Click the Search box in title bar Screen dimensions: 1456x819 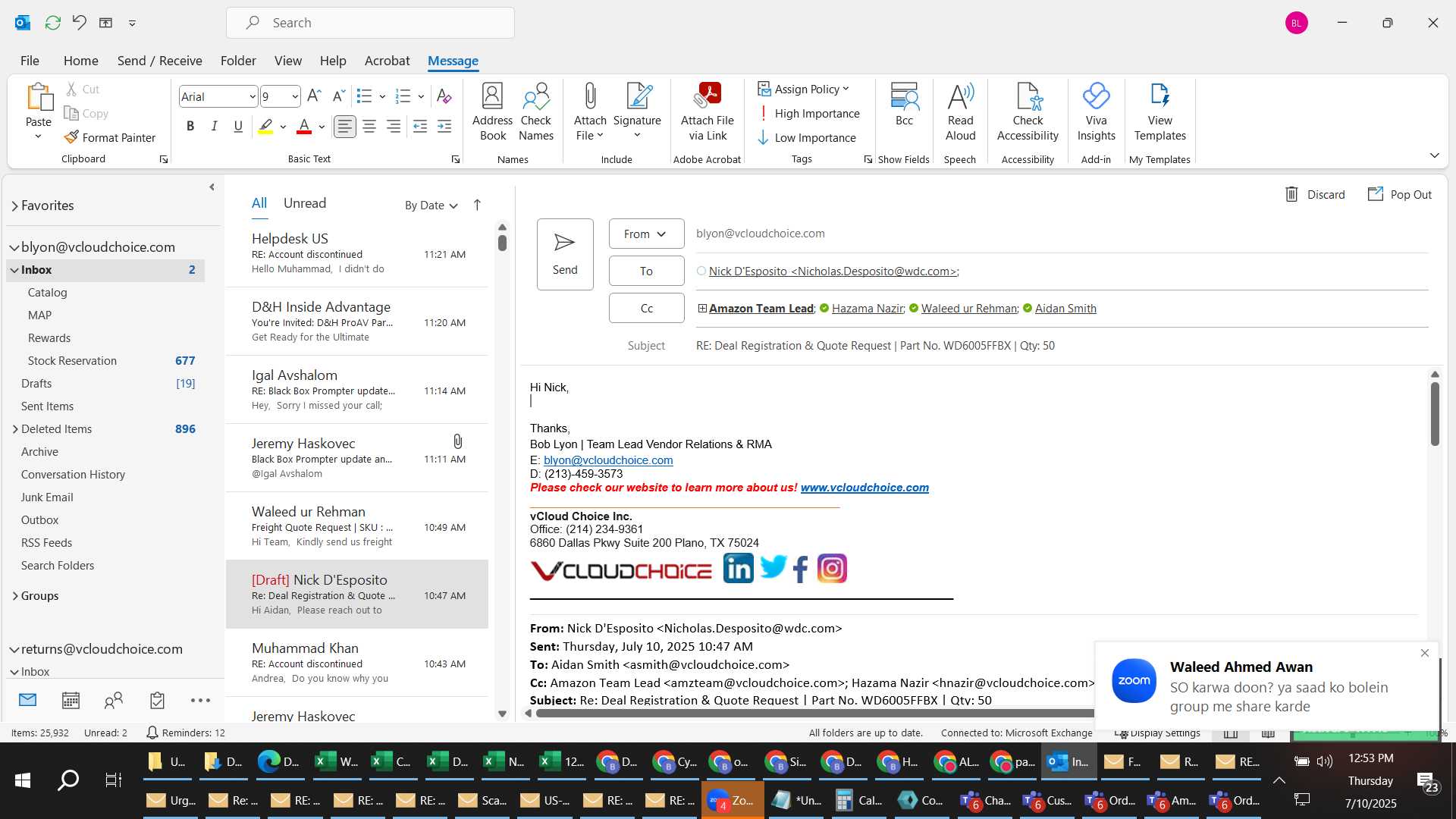pos(370,23)
